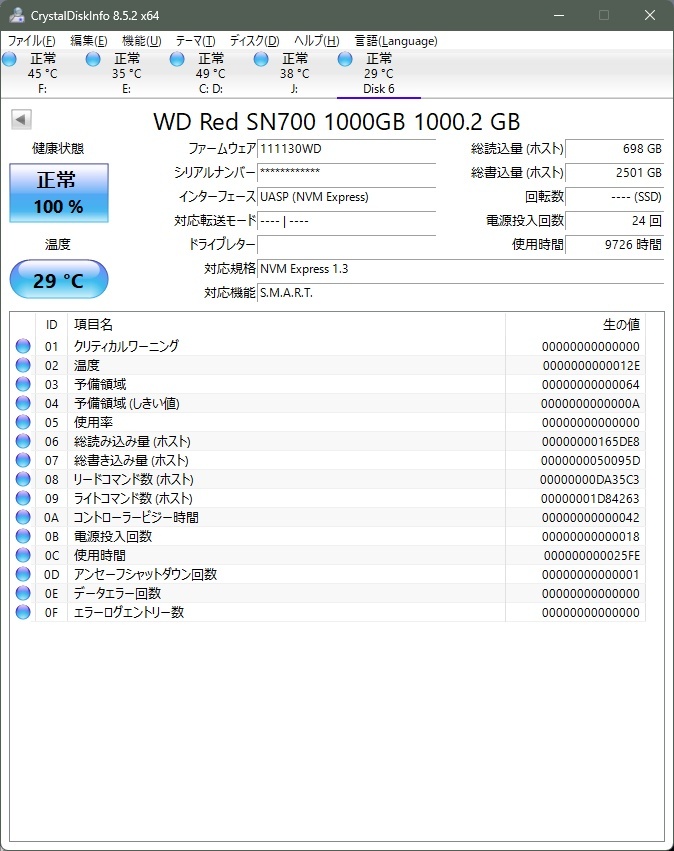Select the Disk 6 tab at 29 °C
The height and width of the screenshot is (851, 674).
[379, 73]
